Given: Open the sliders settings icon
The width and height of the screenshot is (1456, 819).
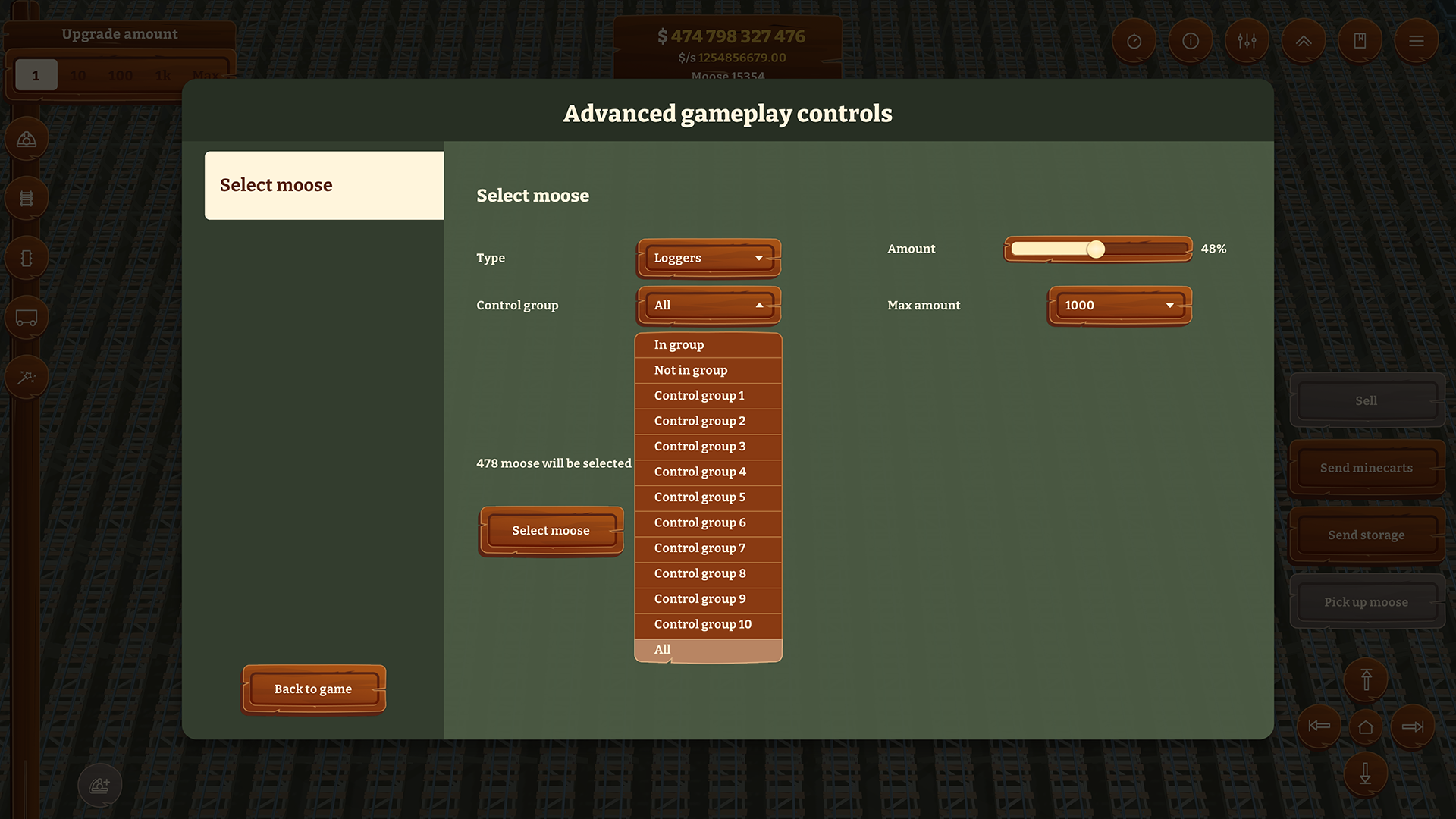Looking at the screenshot, I should tap(1247, 41).
